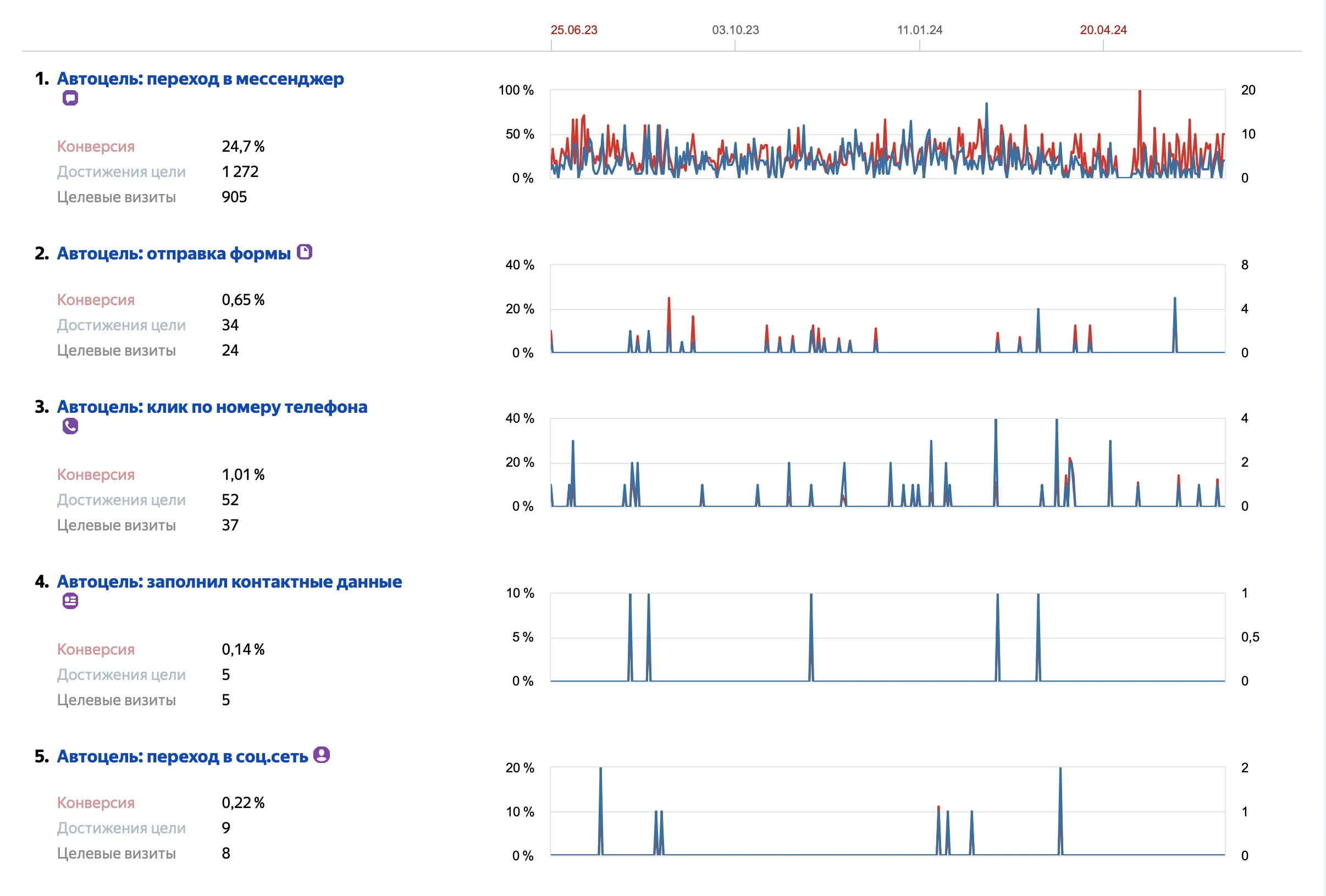Click goal reaches value 34
The width and height of the screenshot is (1326, 896).
(x=230, y=325)
